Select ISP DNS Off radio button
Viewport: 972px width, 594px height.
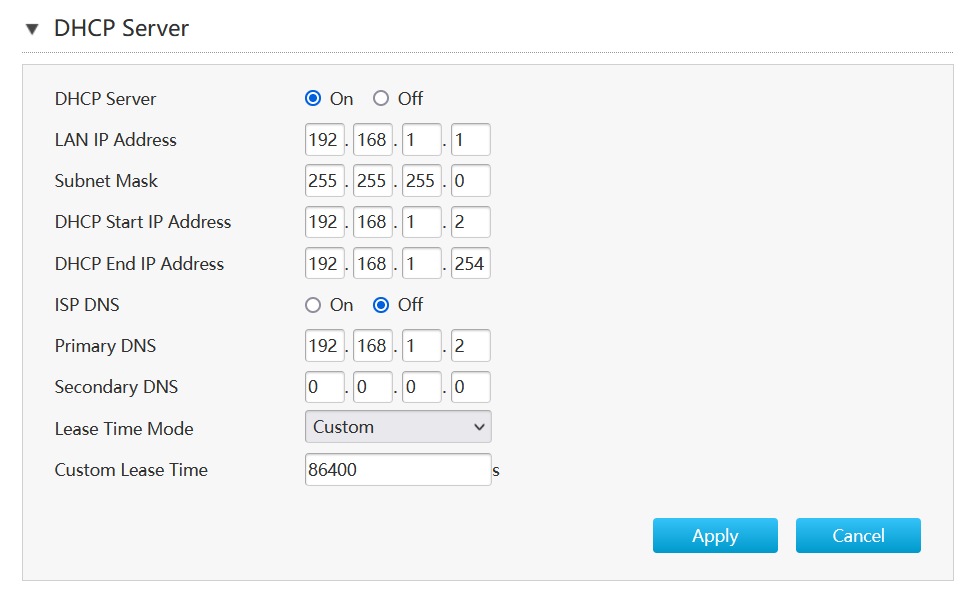tap(381, 305)
